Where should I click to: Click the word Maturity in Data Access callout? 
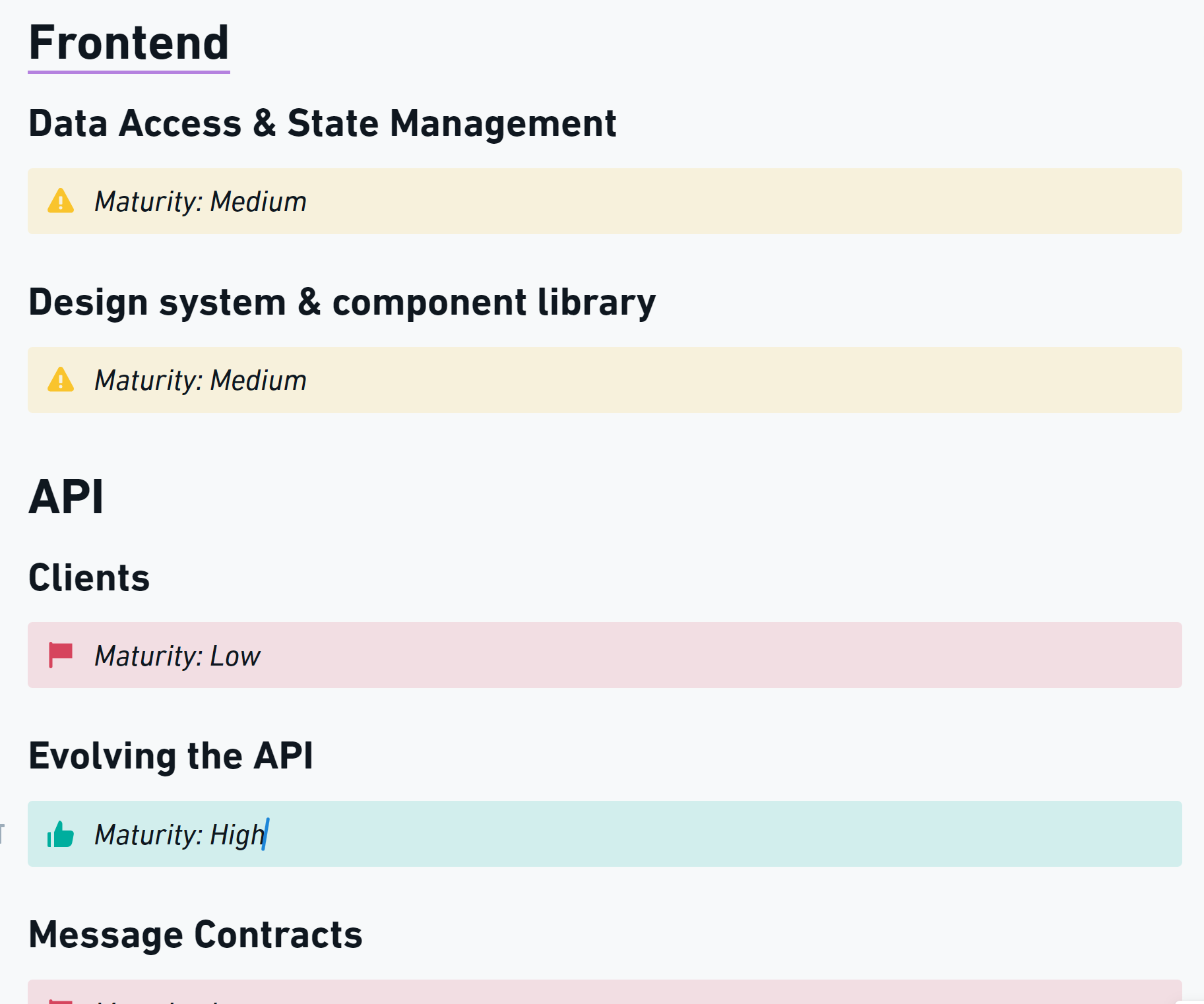pyautogui.click(x=147, y=202)
